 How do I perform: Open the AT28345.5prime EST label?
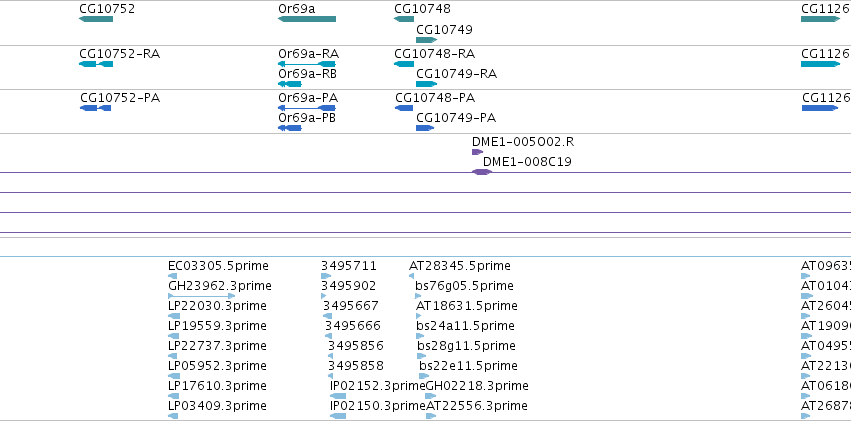460,266
